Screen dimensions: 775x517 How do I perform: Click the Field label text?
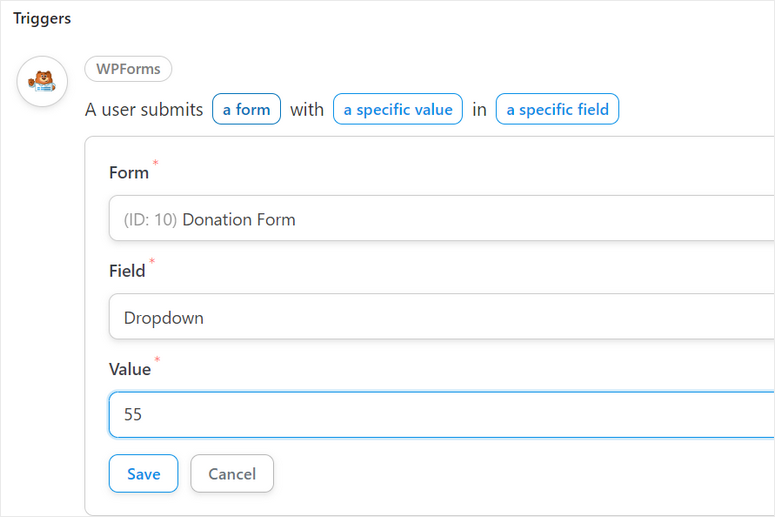126,271
